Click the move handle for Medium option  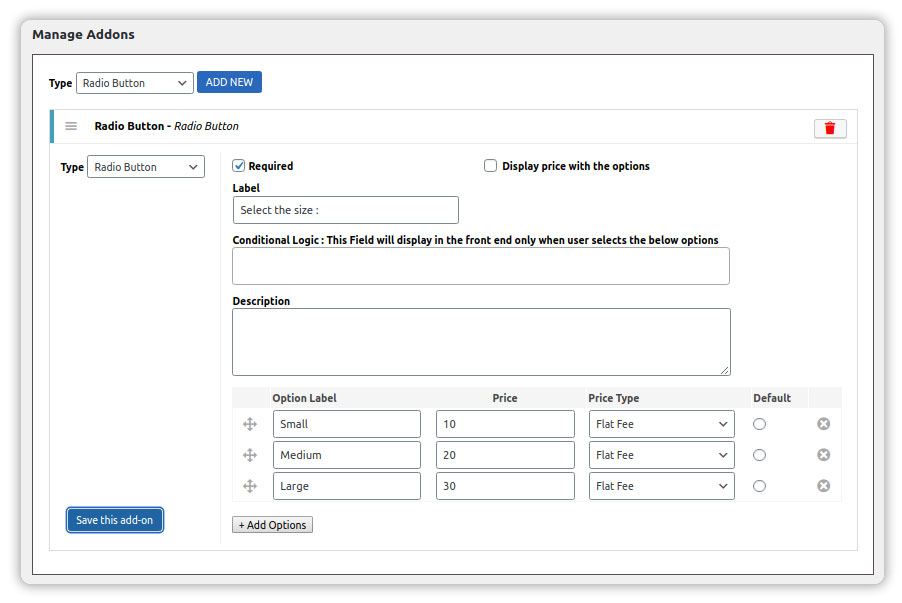(x=250, y=455)
